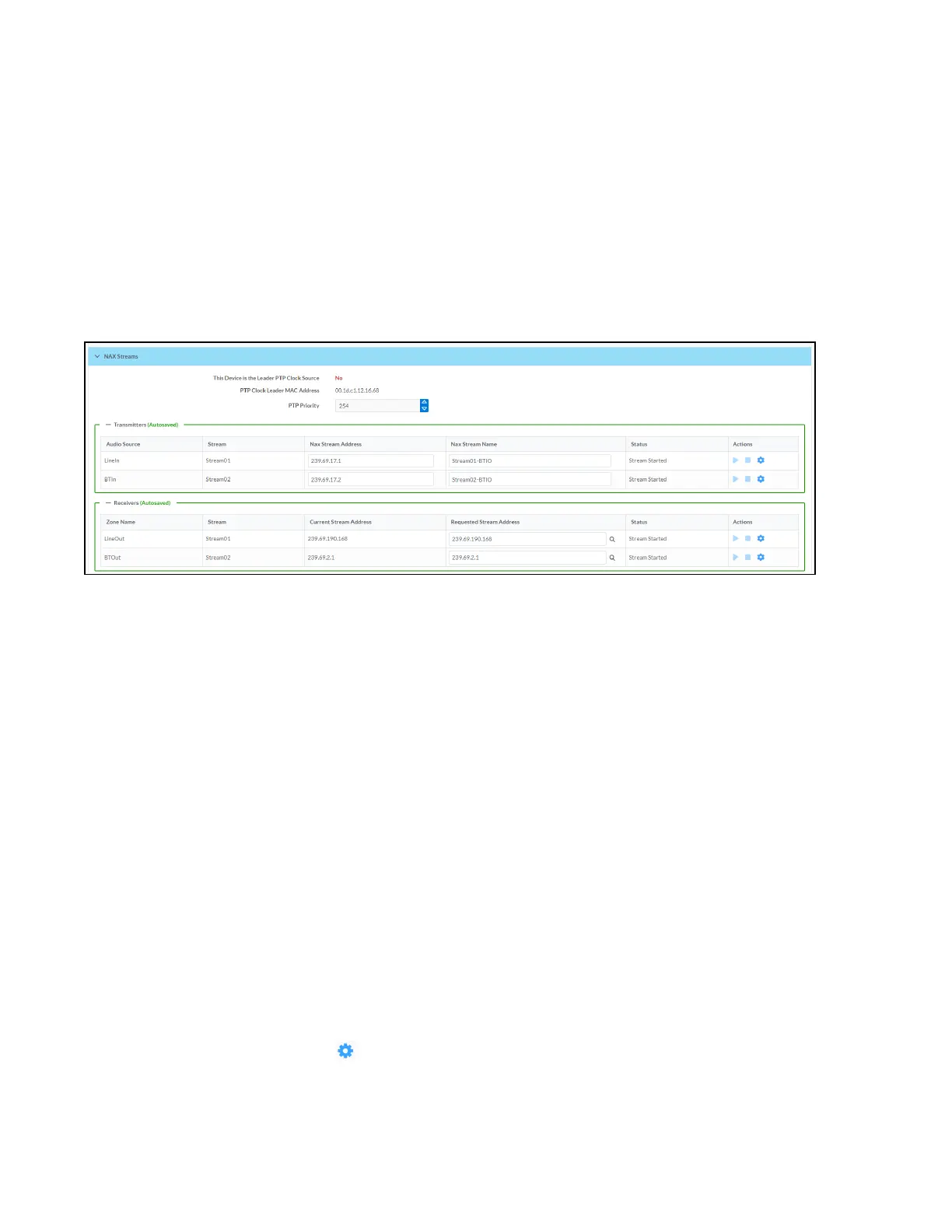Decrease the PTP Priority value
This screenshot has width=952, height=1232.
[424, 408]
